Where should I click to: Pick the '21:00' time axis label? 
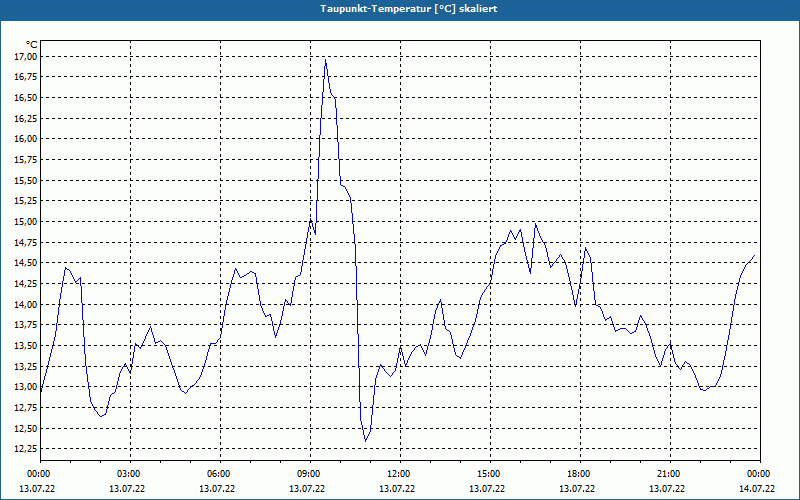click(x=670, y=474)
